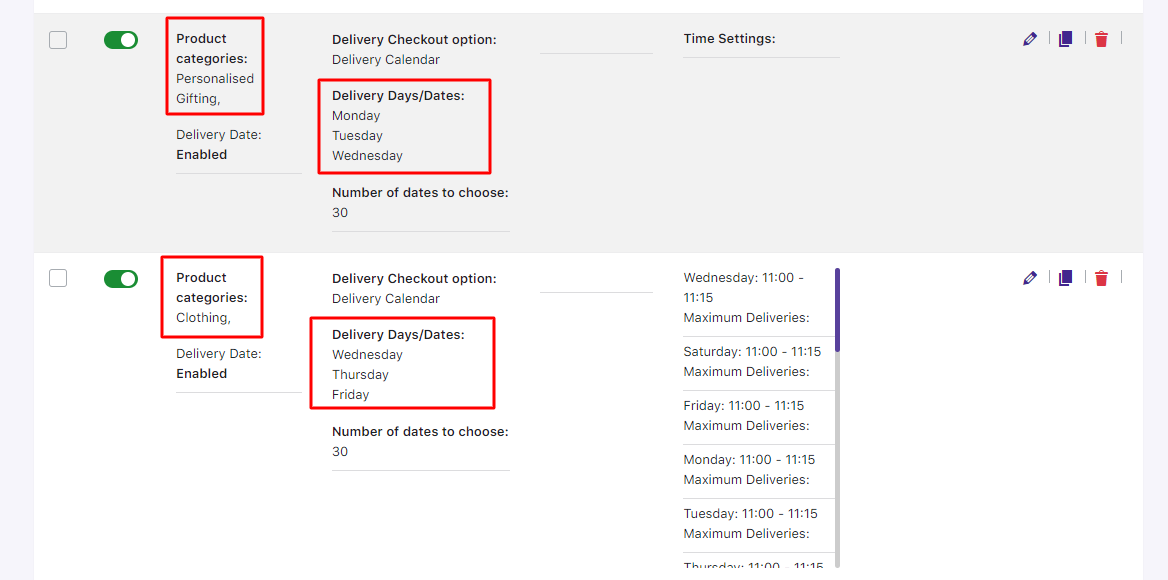Duplicate the Personalised Gifting delivery rule
The image size is (1168, 580).
pyautogui.click(x=1065, y=39)
